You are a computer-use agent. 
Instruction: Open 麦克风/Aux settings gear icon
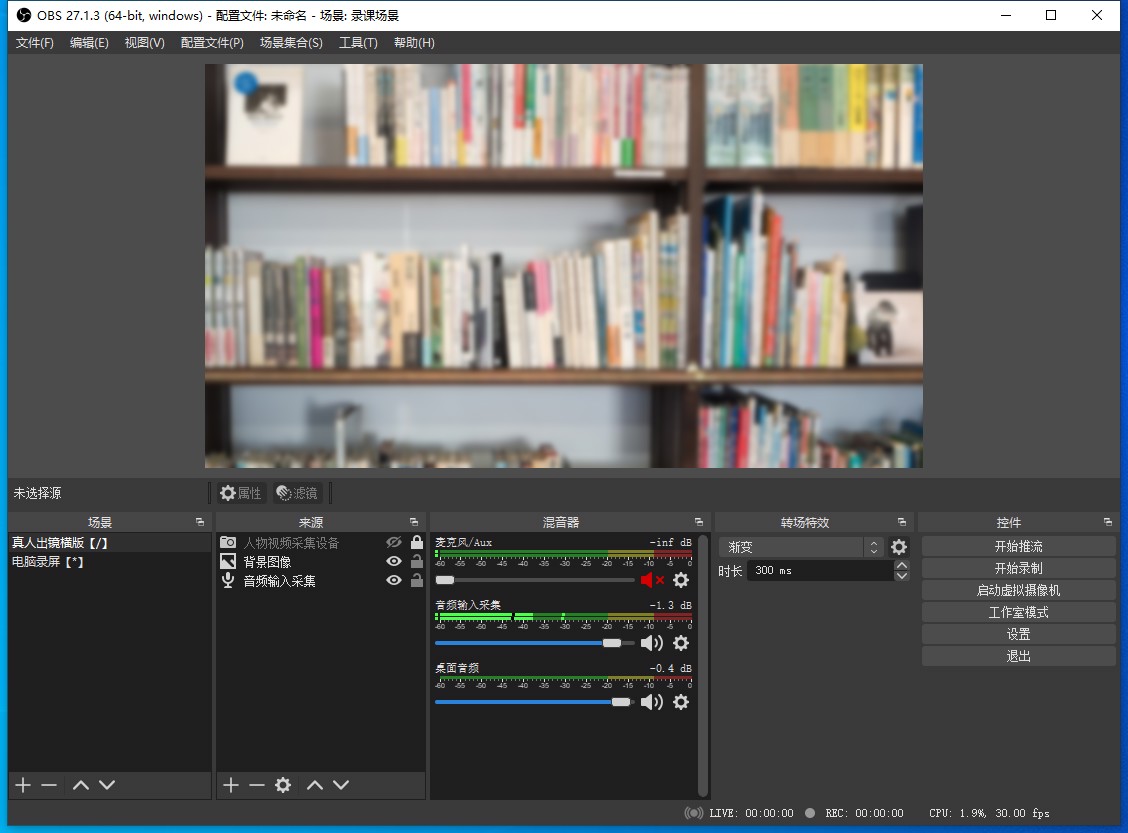(x=681, y=580)
